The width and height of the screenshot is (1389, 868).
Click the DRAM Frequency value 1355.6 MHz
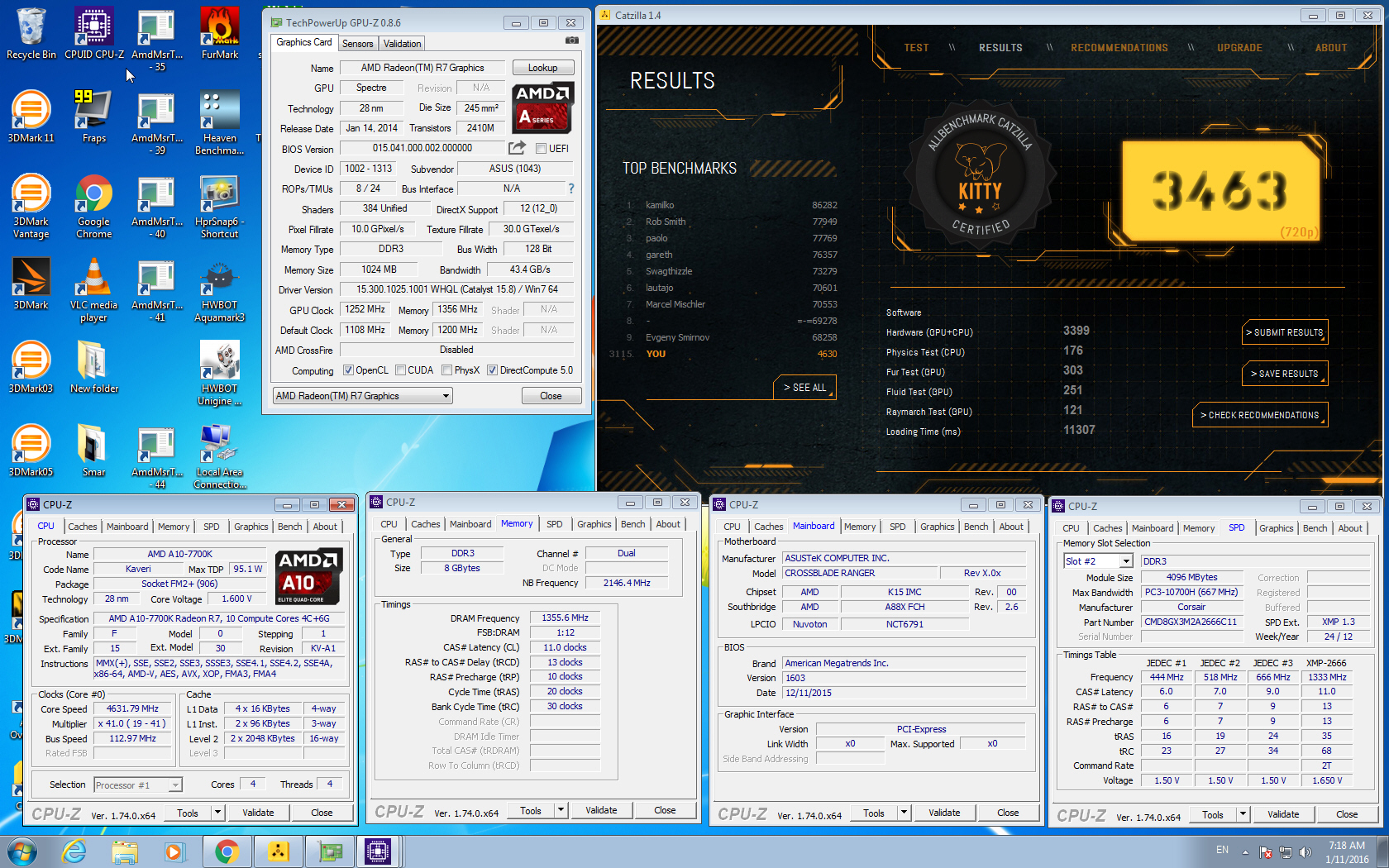[566, 618]
